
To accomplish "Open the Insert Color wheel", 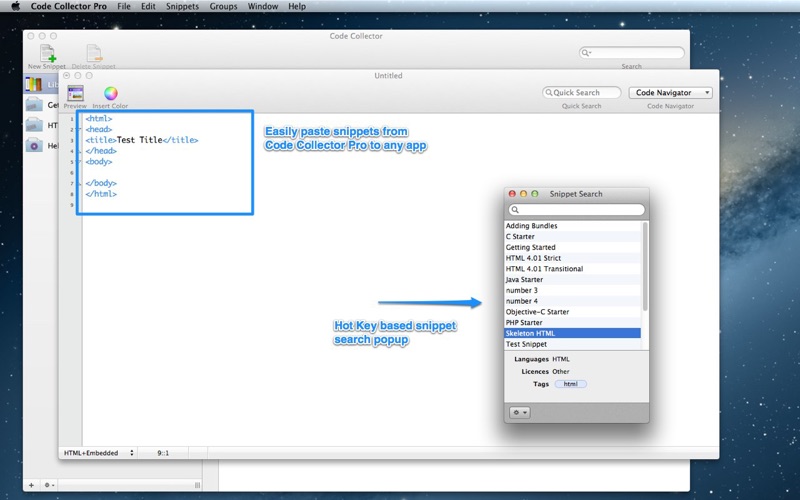I will [x=111, y=93].
